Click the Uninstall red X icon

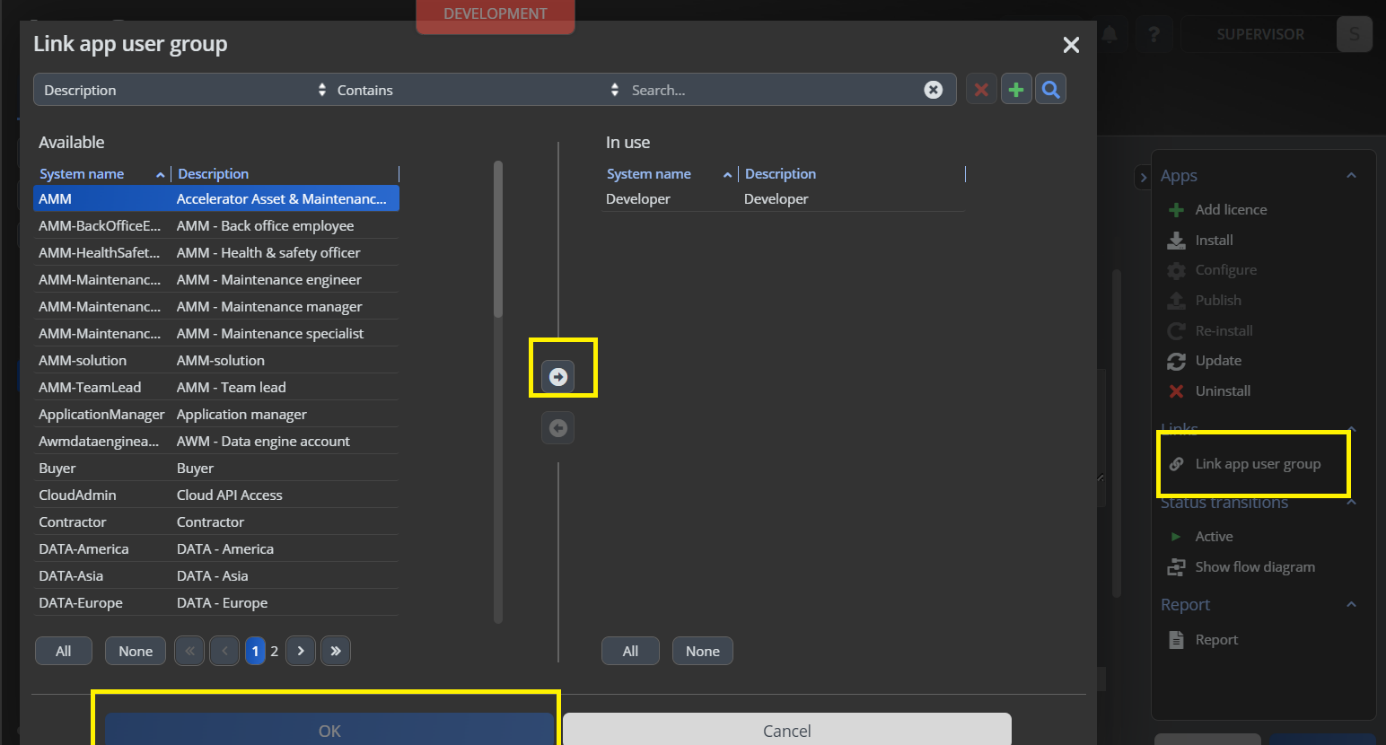click(x=1176, y=391)
